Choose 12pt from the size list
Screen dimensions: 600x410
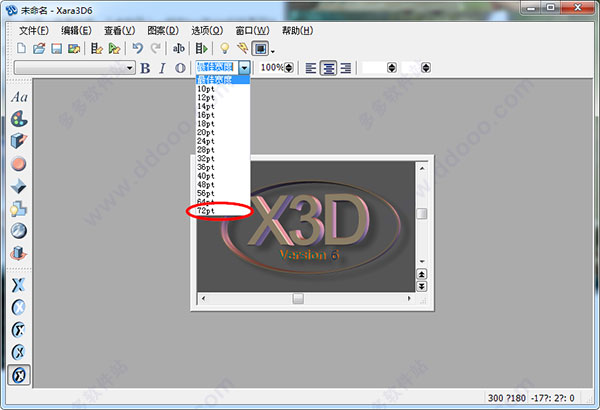click(x=223, y=98)
